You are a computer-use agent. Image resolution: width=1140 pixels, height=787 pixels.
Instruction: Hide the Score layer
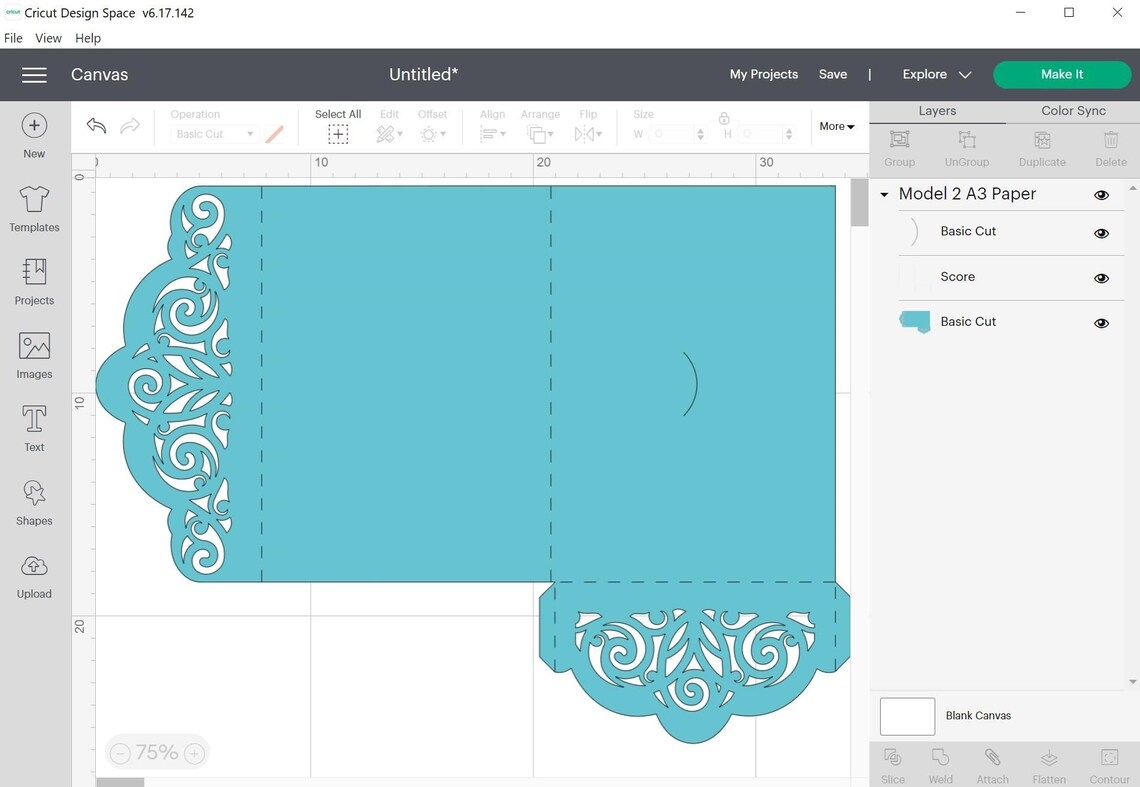(1101, 278)
